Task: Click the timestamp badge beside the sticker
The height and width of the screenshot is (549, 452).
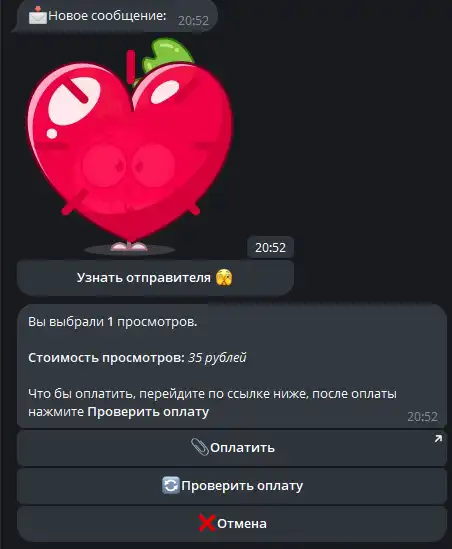Action: pos(270,248)
